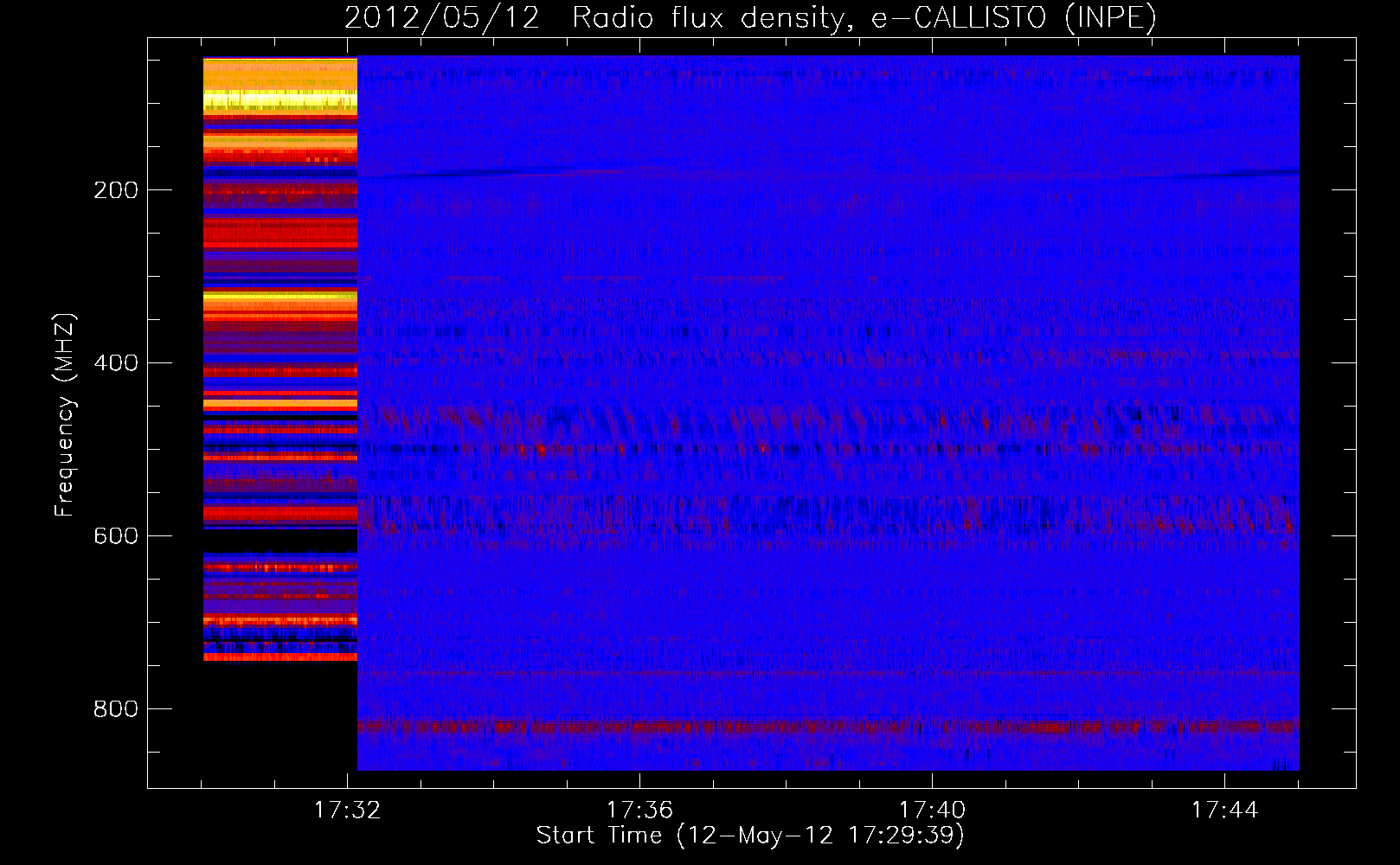Screen dimensions: 1400x865
Task: Click the 600 frequency tick label
Action: pyautogui.click(x=116, y=536)
